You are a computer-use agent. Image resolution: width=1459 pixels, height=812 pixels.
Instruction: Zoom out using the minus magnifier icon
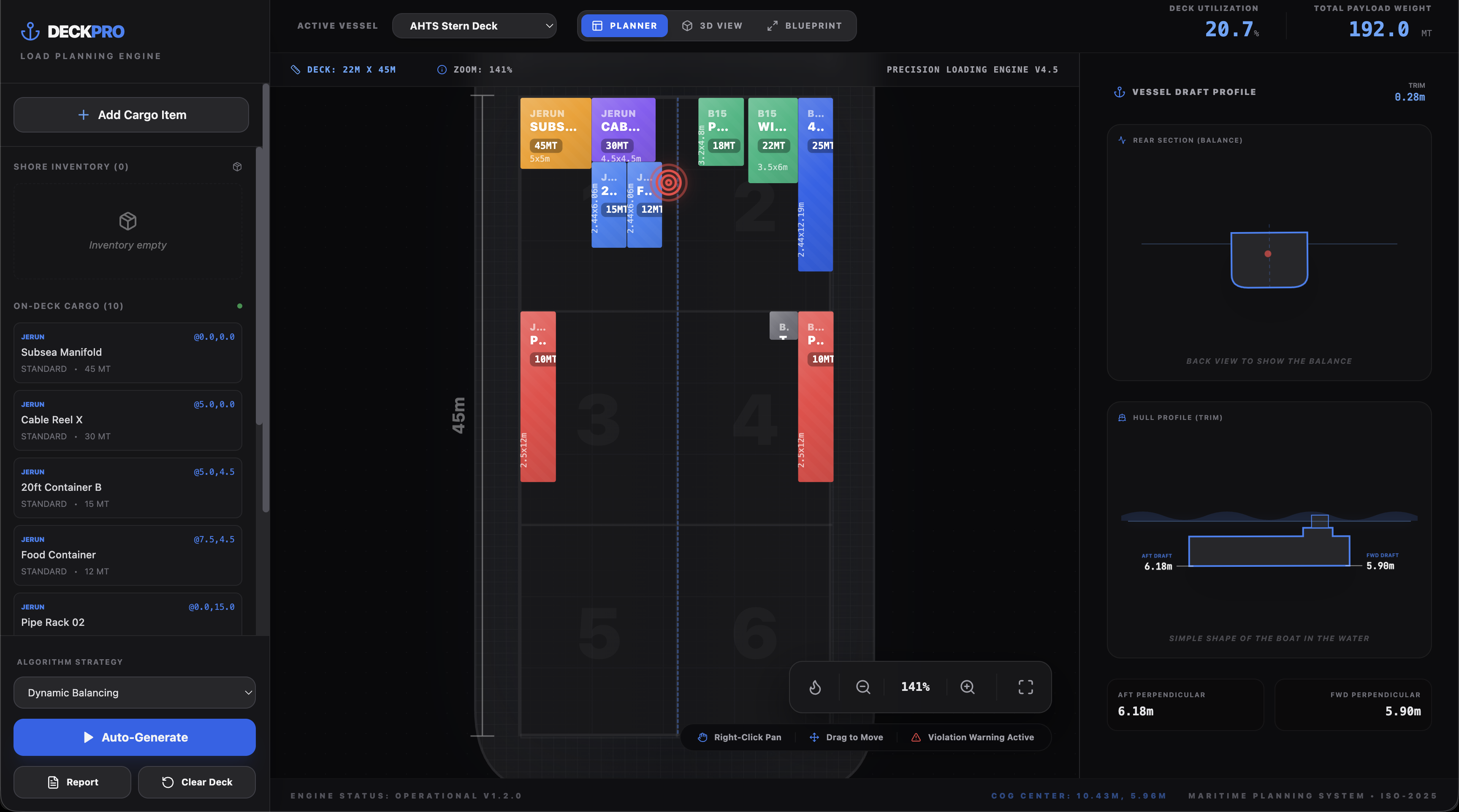point(862,687)
